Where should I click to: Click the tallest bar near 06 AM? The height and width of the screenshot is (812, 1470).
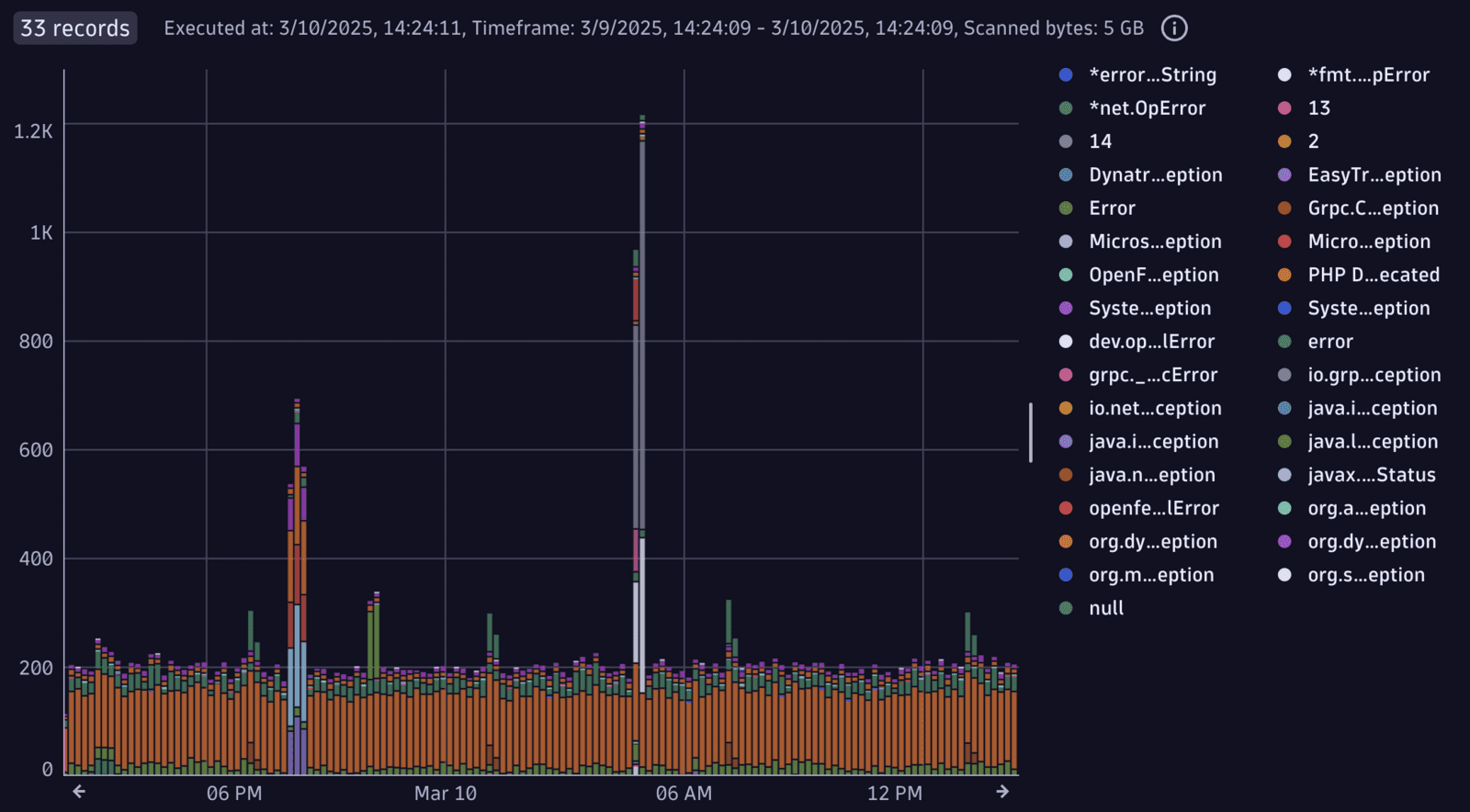[641, 445]
